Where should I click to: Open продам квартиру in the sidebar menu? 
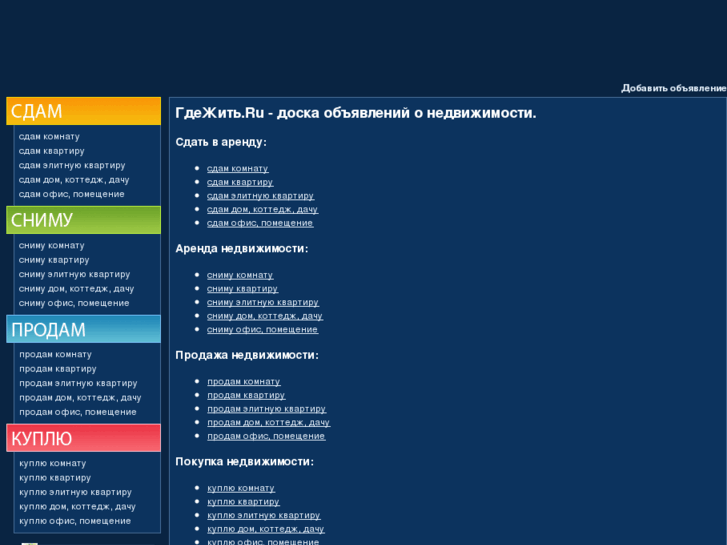[x=58, y=369]
